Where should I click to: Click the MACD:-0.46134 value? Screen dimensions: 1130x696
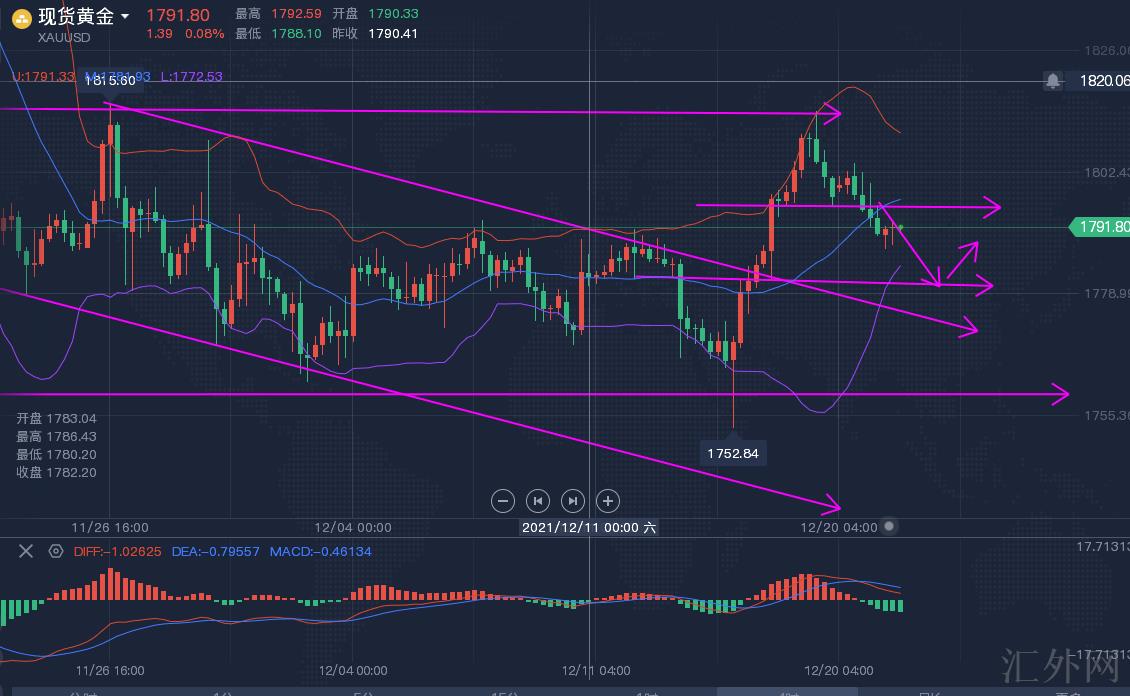click(321, 552)
